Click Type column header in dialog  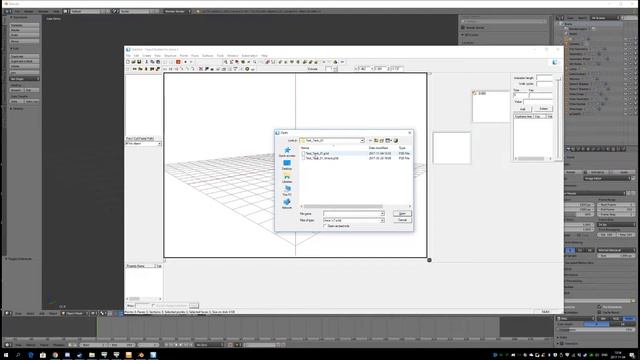click(x=402, y=148)
